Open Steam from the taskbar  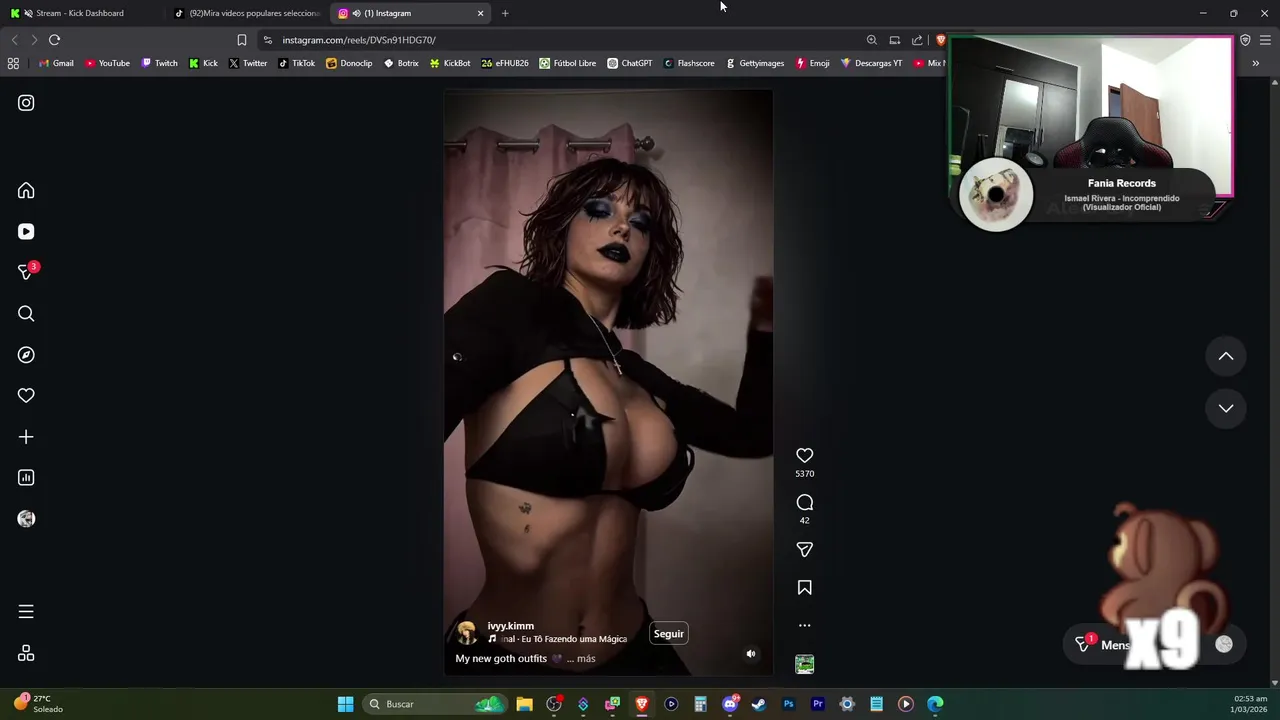[x=759, y=704]
